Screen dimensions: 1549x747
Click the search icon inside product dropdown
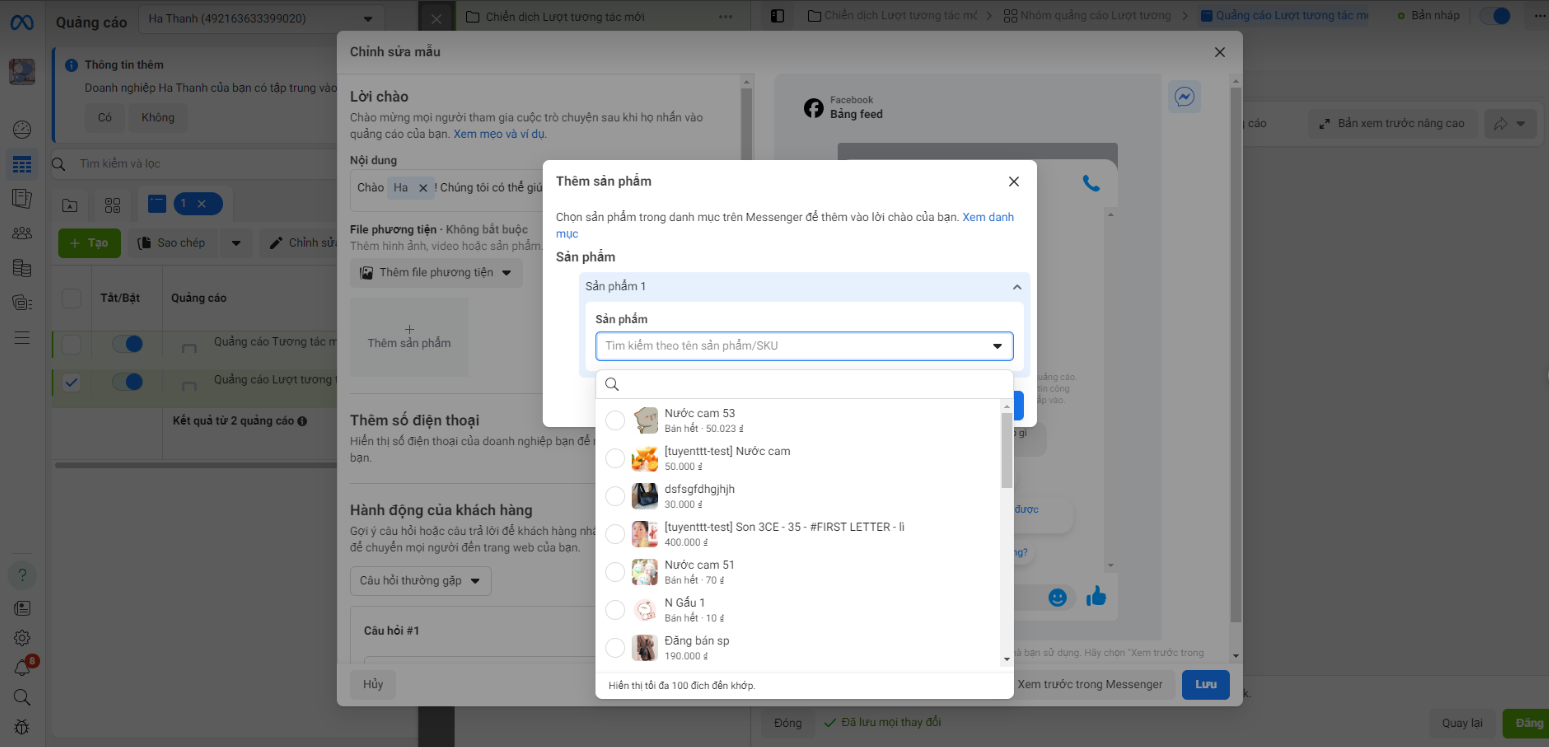(613, 384)
